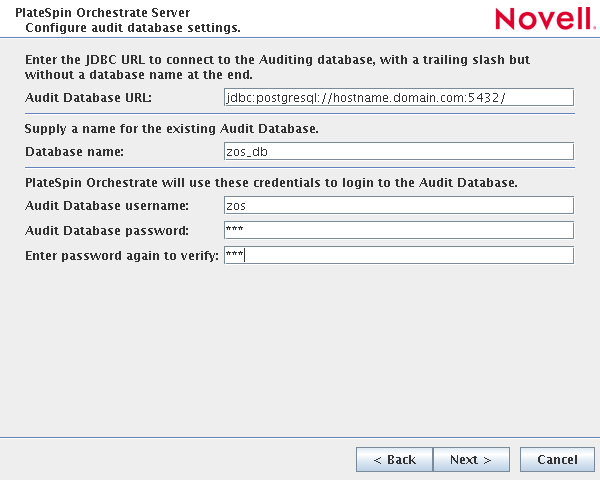Focus the Database name field containing zos_db
Viewport: 600px width, 480px height.
[x=399, y=151]
